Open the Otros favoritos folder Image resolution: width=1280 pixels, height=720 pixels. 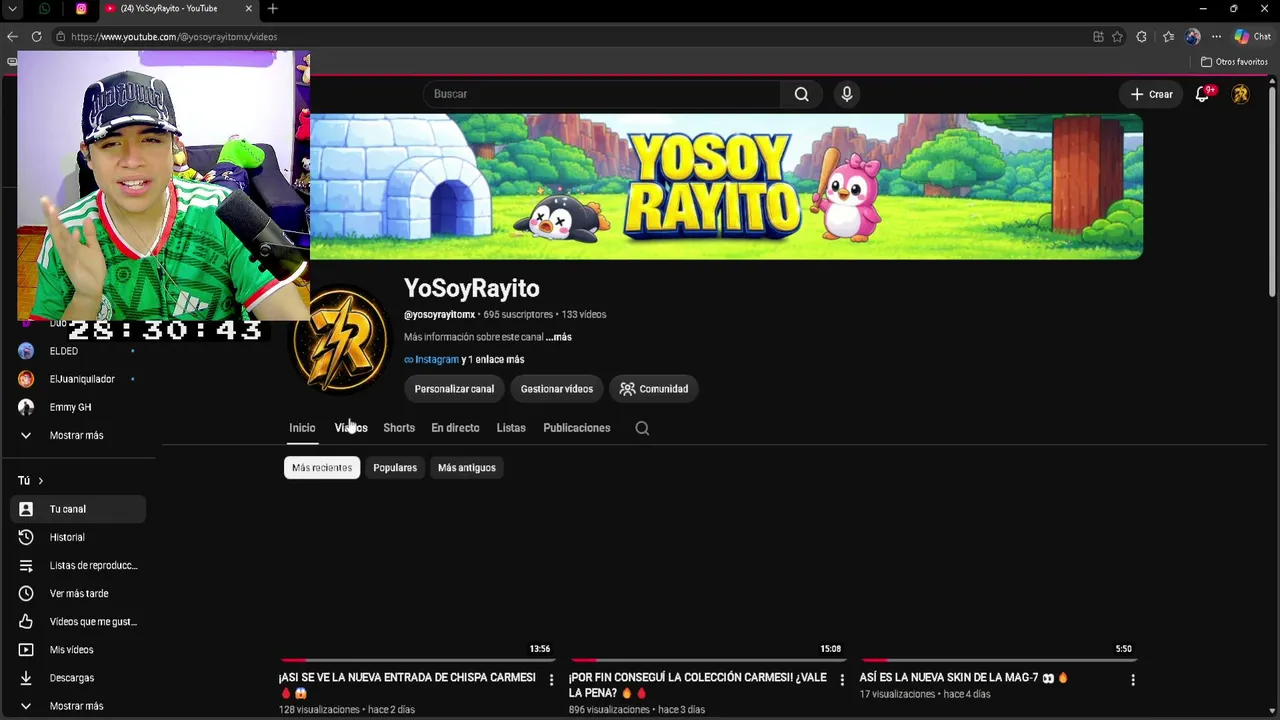click(x=1235, y=62)
